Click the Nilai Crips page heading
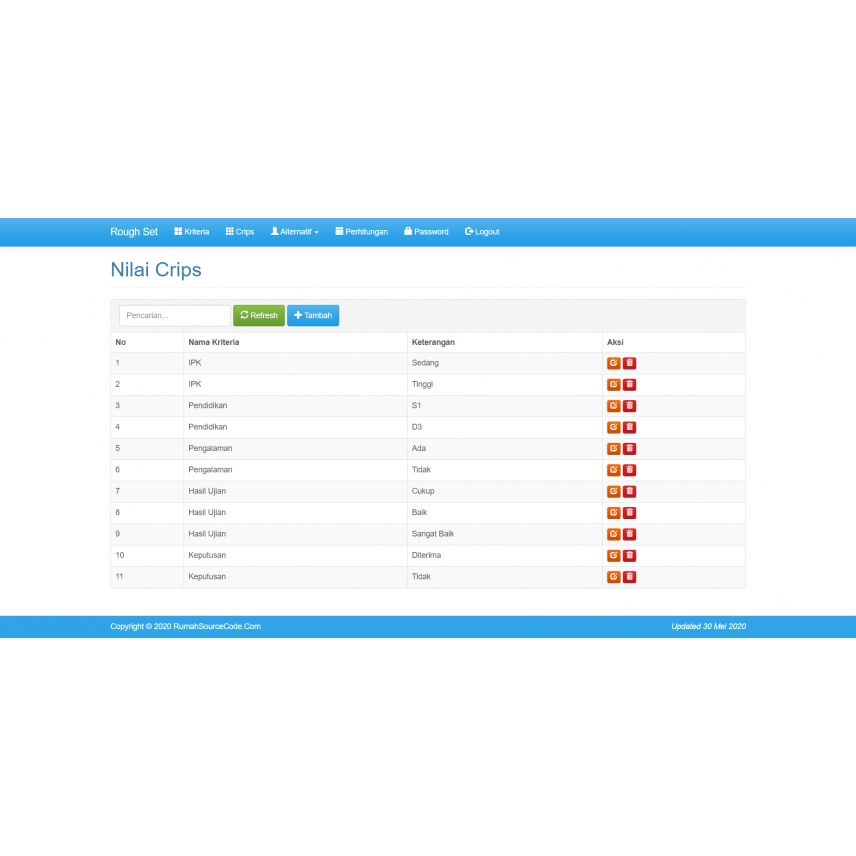This screenshot has height=856, width=856. 156,270
